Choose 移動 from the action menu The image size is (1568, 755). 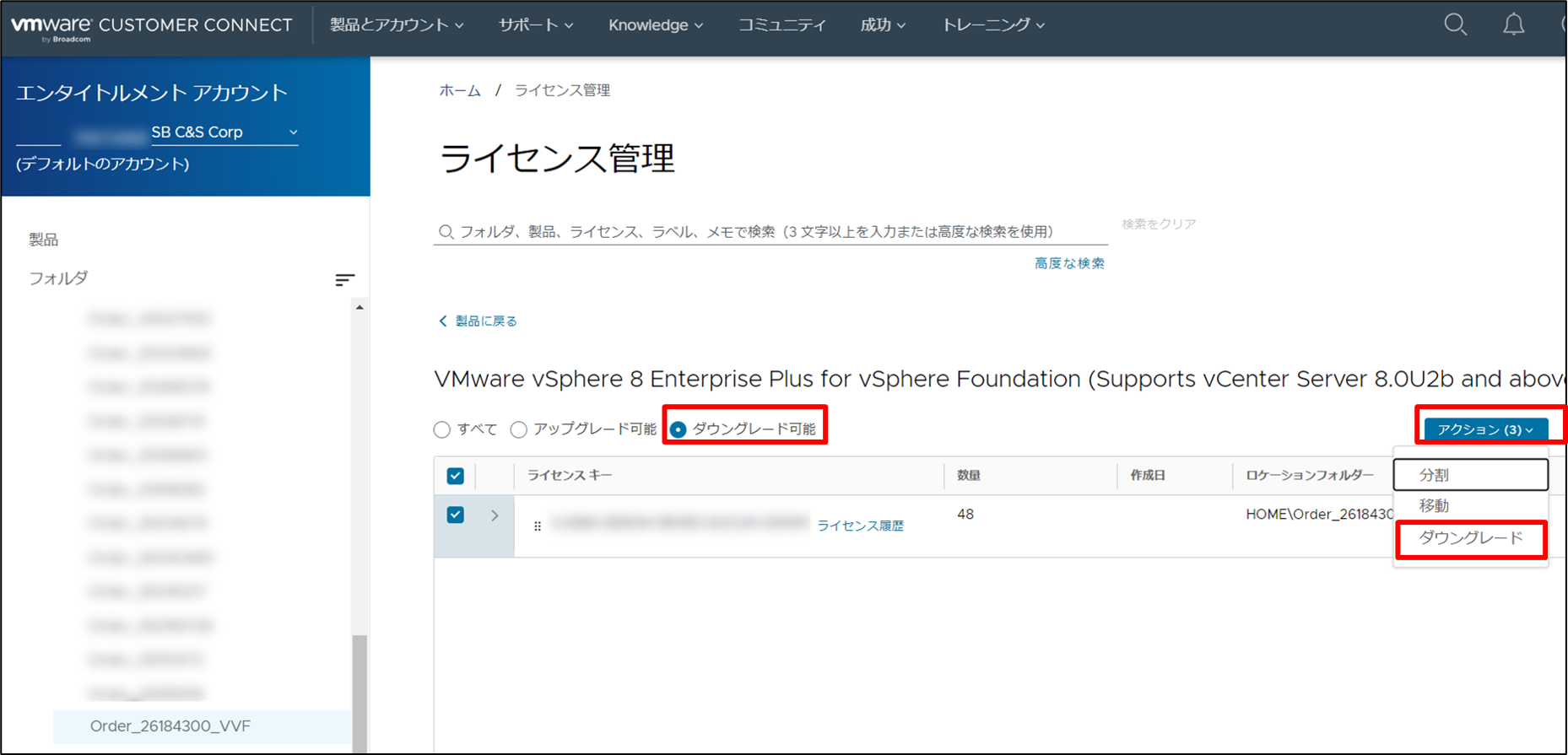1471,506
